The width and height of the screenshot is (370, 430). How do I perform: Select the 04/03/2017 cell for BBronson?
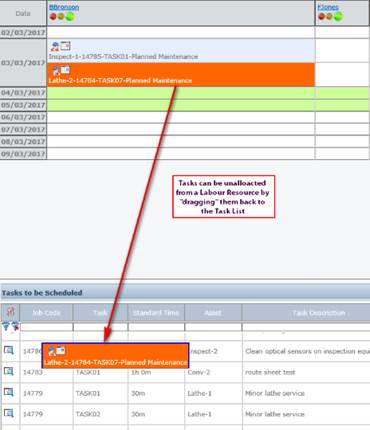pyautogui.click(x=181, y=93)
